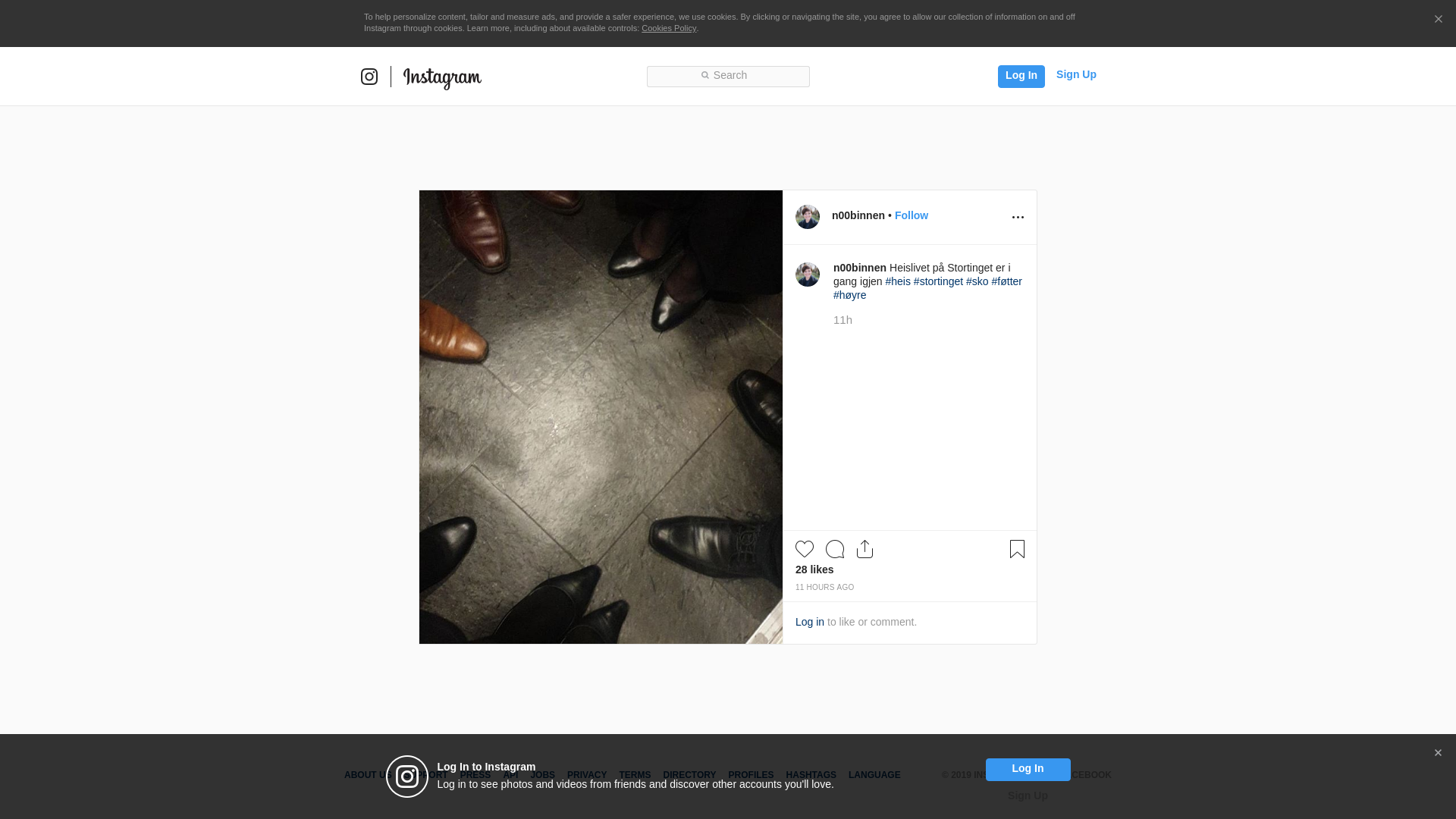Image resolution: width=1456 pixels, height=819 pixels.
Task: Open the #sko hashtag
Action: [977, 281]
